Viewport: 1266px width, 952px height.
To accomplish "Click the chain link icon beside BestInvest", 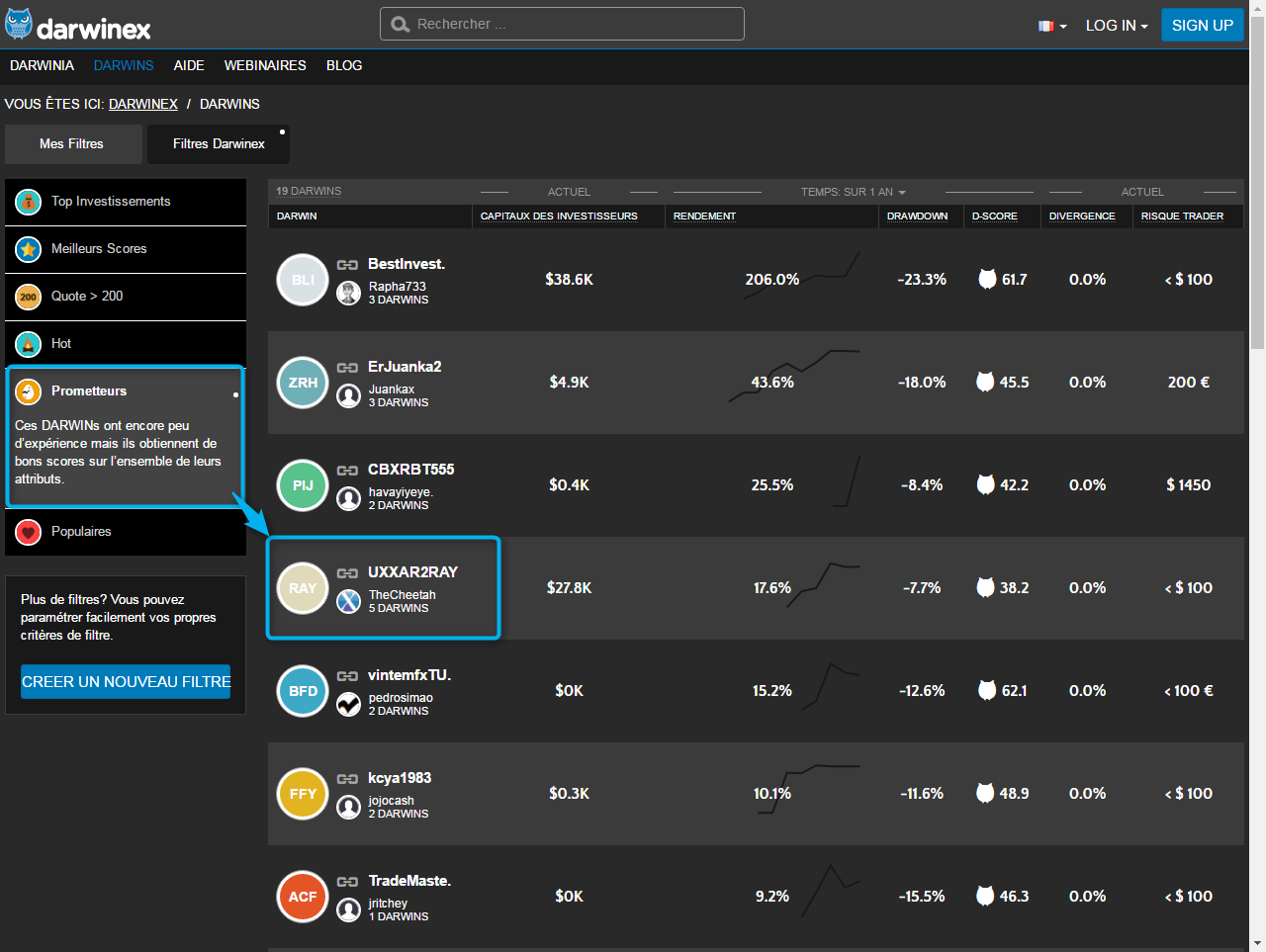I will point(347,265).
